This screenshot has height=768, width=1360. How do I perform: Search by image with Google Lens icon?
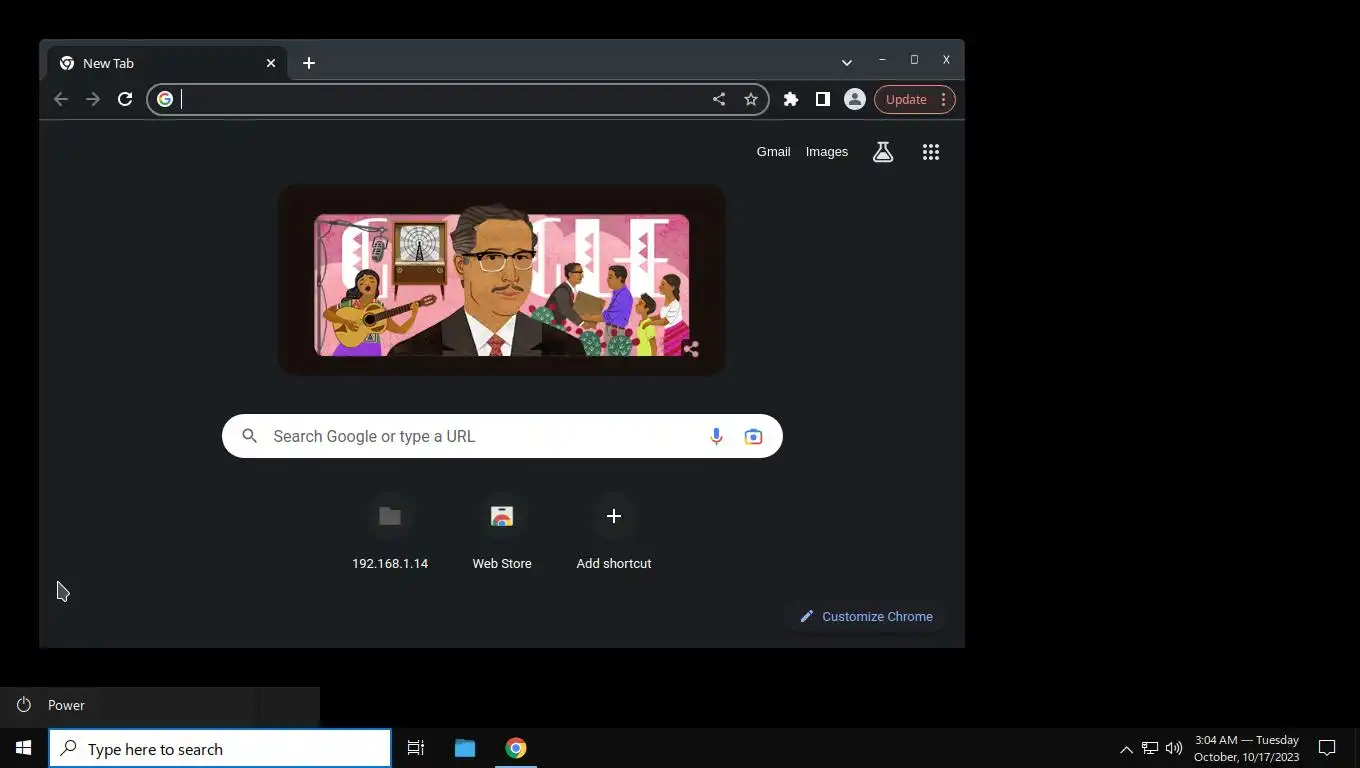click(x=753, y=436)
